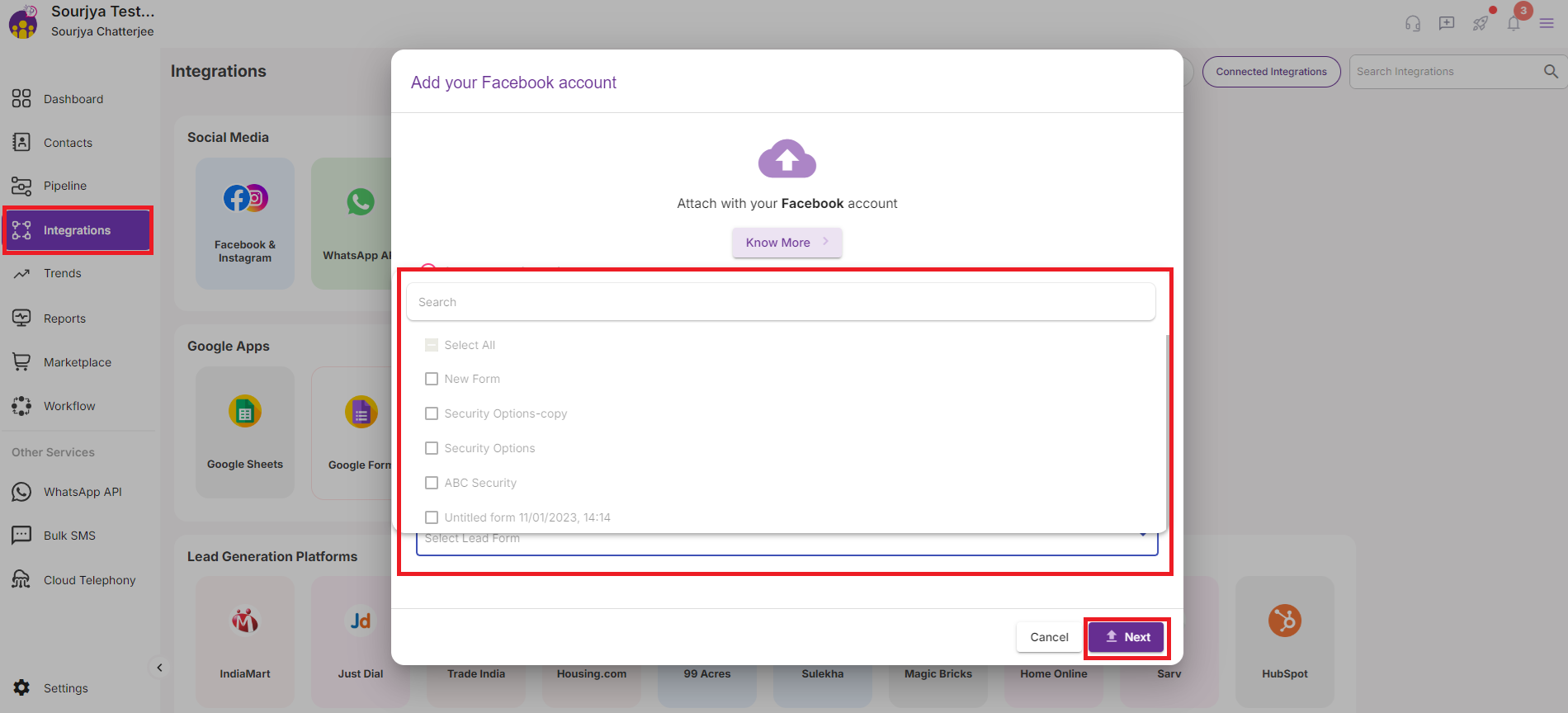Open the notifications bell icon
This screenshot has width=1568, height=713.
[1513, 23]
